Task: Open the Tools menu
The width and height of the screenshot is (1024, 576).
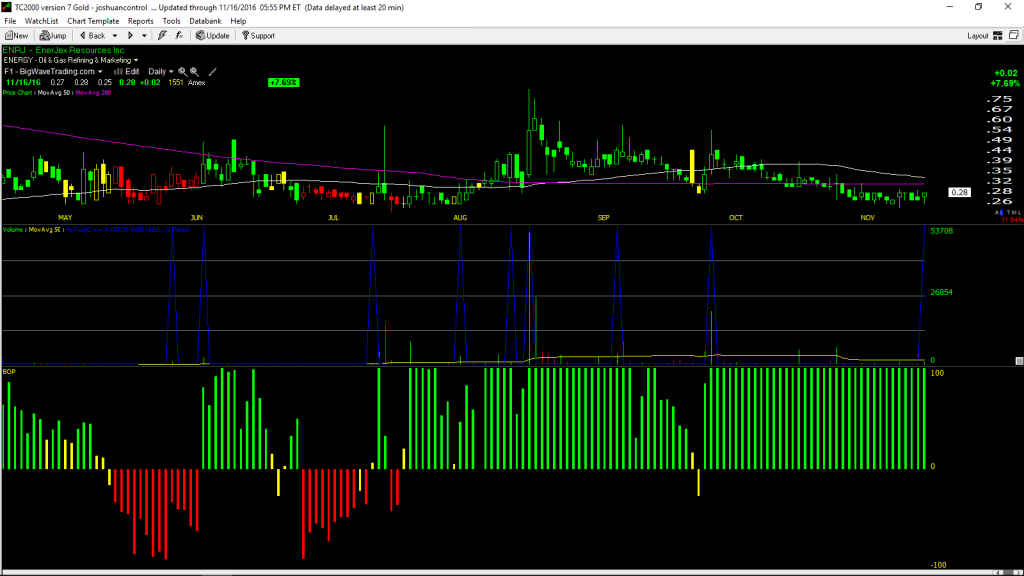Action: (171, 21)
